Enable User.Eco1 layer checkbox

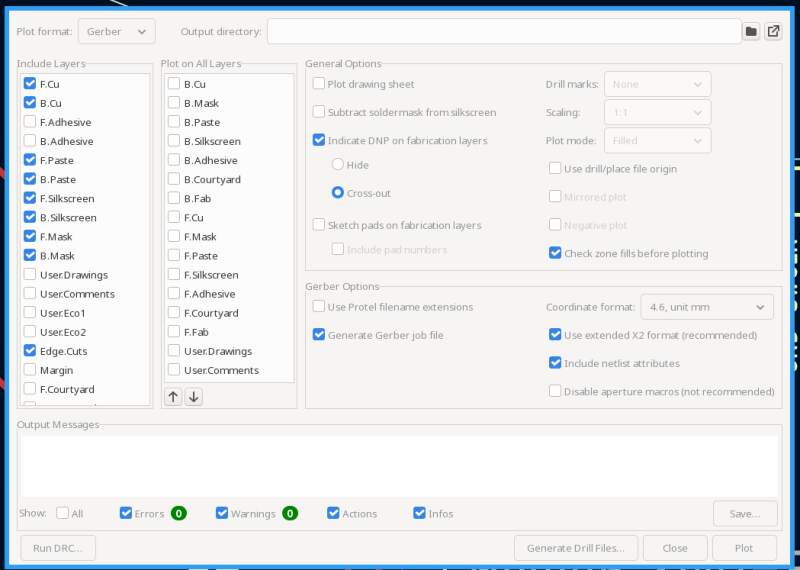[x=30, y=313]
